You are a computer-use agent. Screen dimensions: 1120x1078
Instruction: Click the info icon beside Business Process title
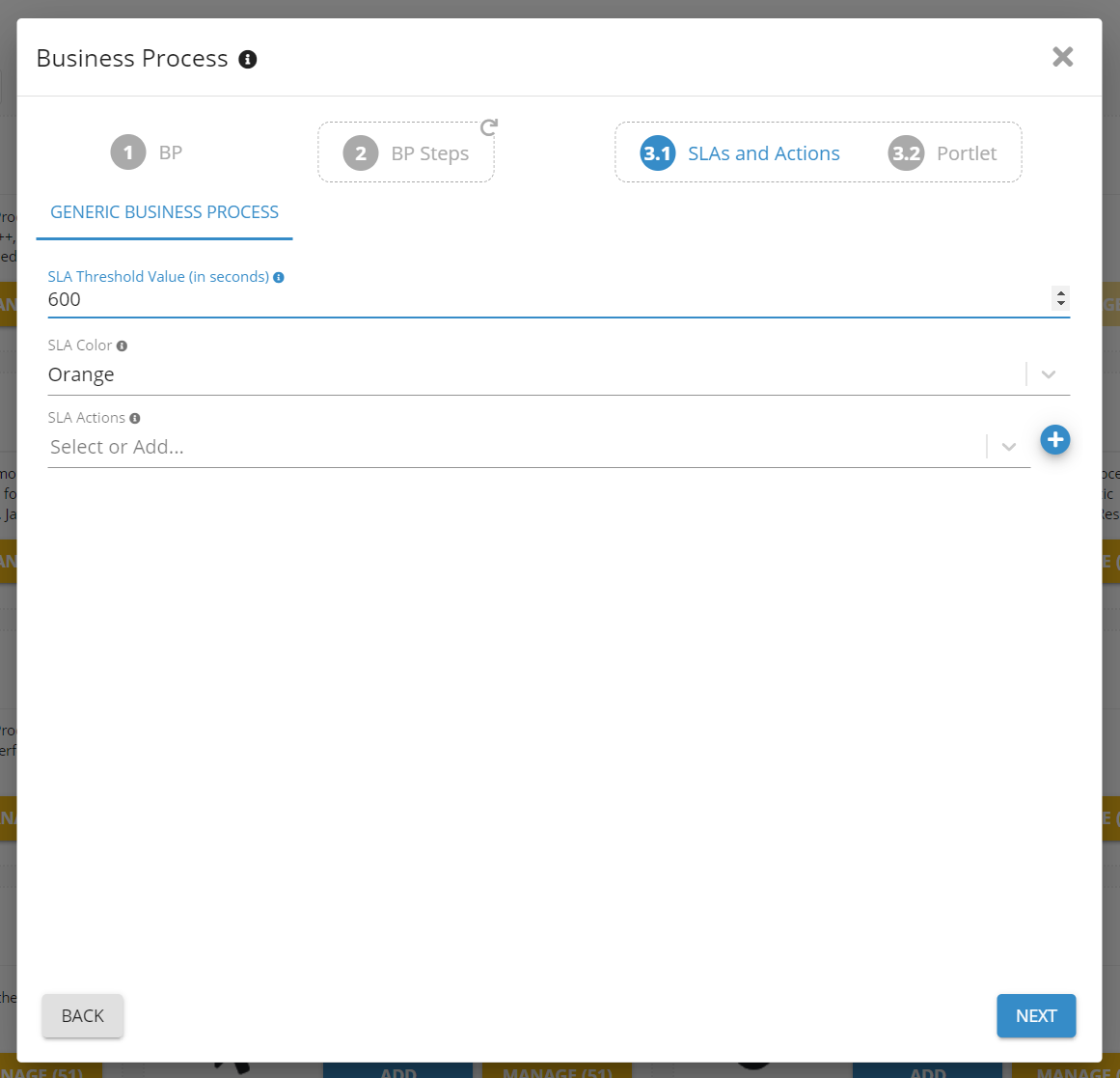[x=248, y=60]
